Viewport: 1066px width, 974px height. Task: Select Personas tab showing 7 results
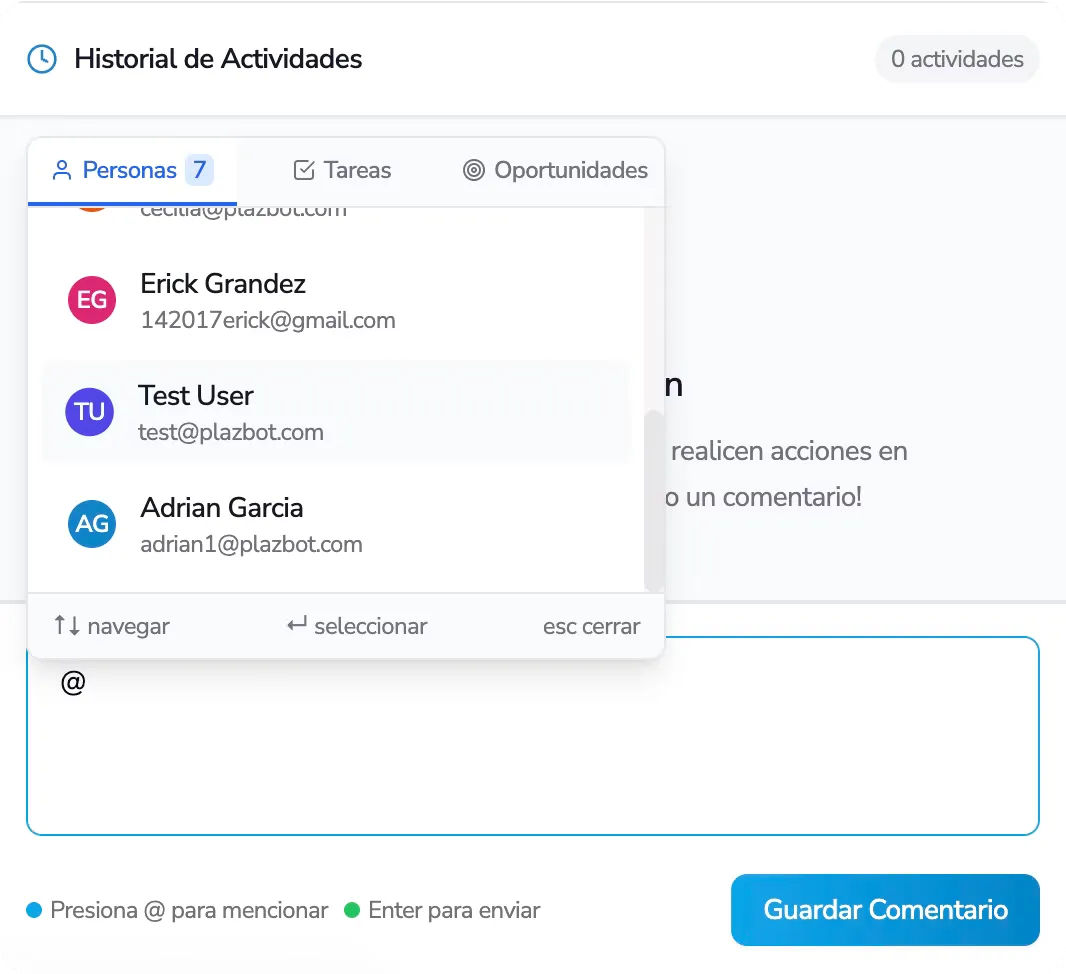tap(133, 170)
